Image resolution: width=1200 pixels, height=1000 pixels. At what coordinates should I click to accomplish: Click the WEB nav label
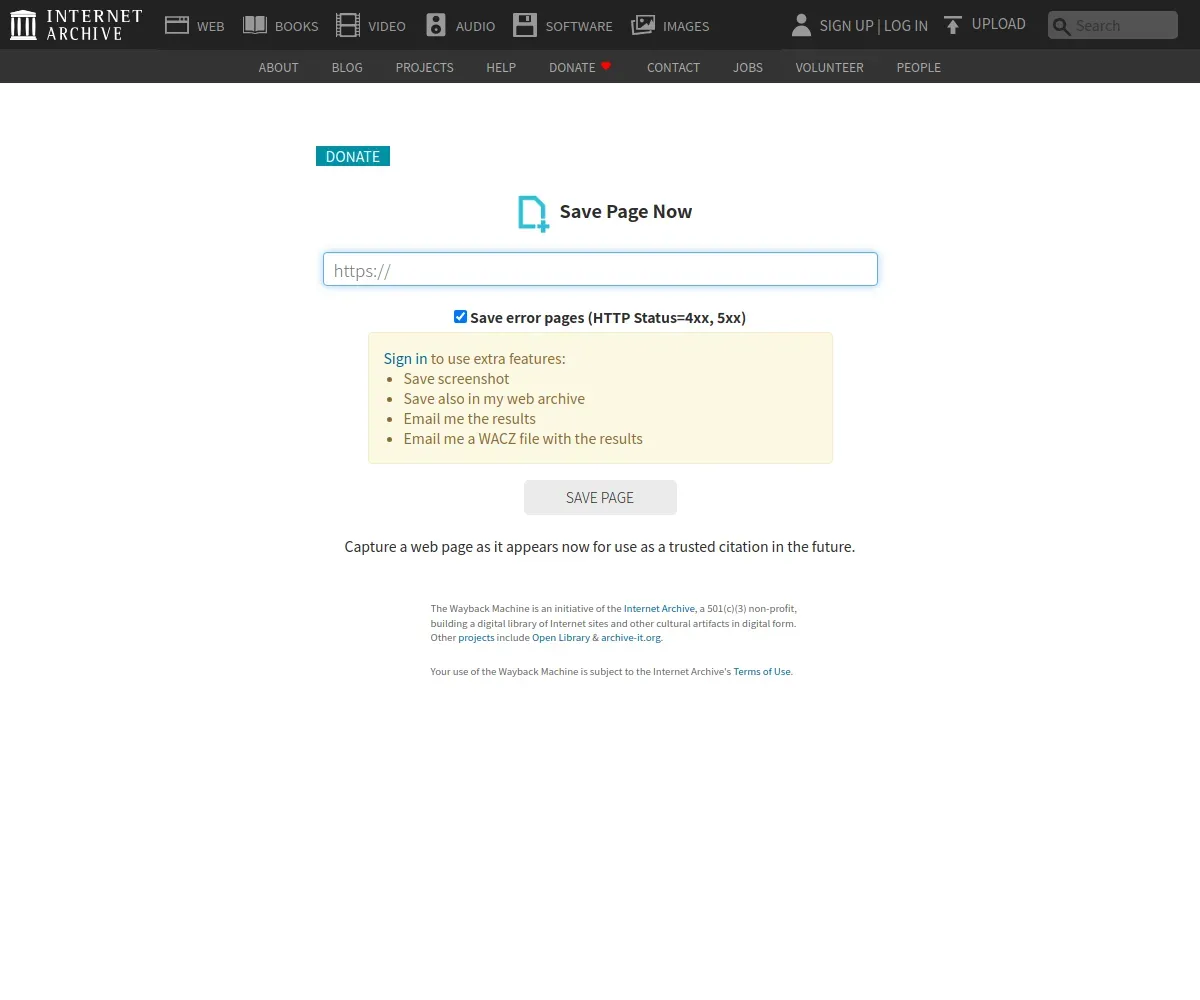point(211,26)
